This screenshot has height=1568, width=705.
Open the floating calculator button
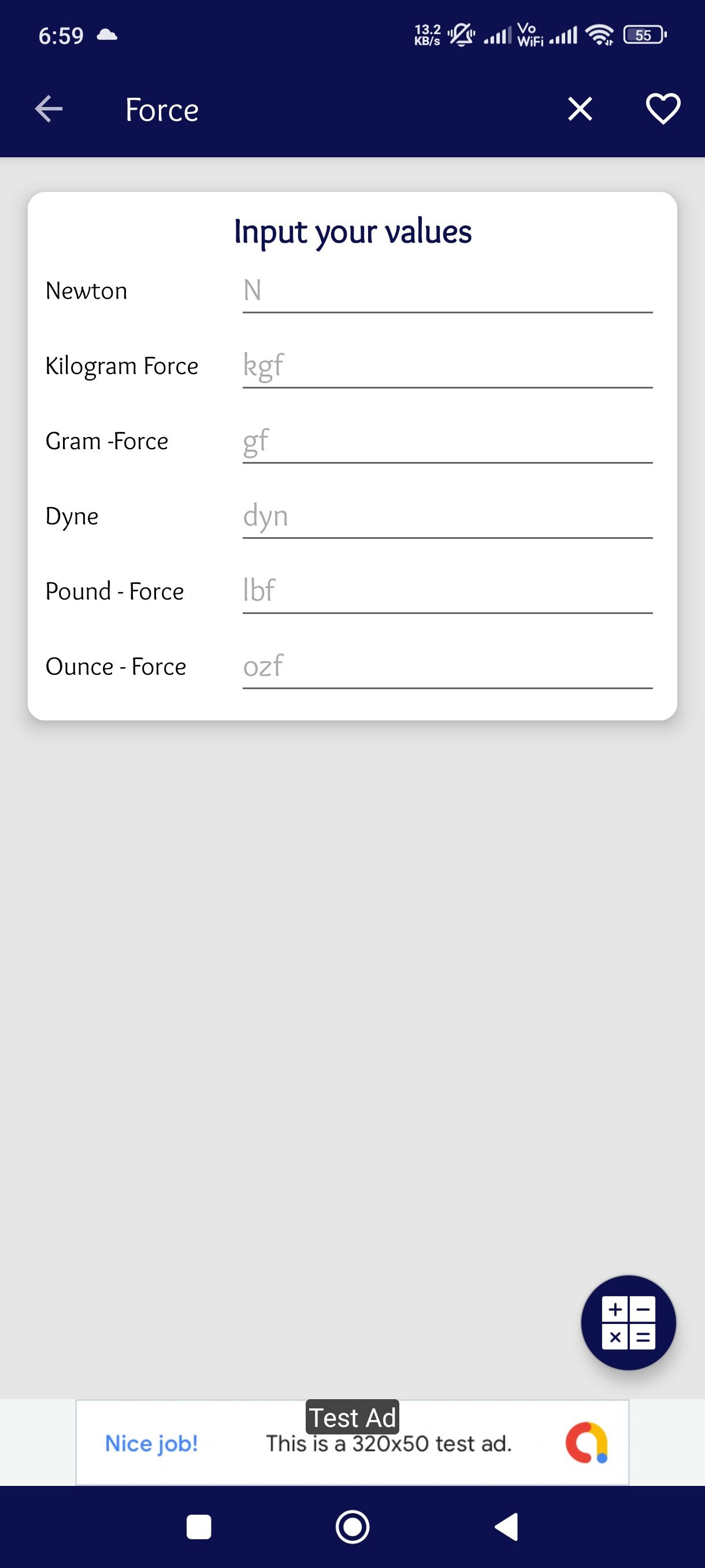628,1323
